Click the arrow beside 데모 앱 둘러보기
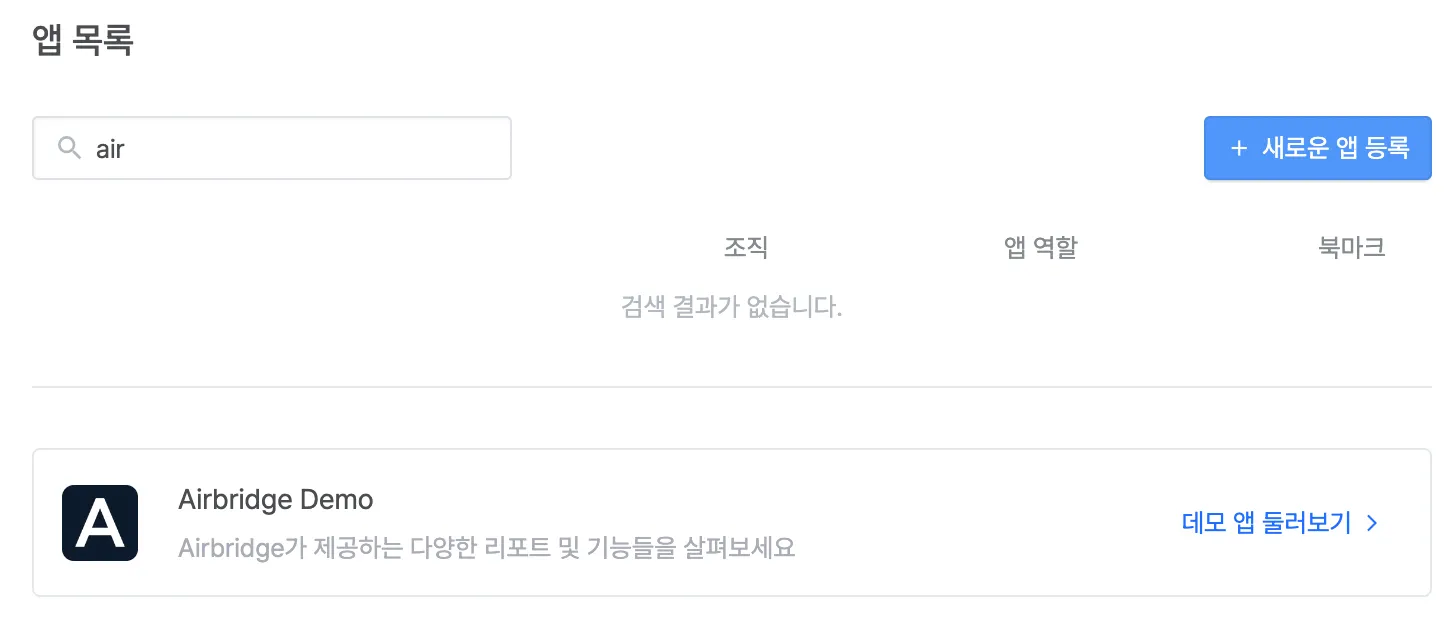Viewport: 1456px width, 622px height. [x=1373, y=523]
